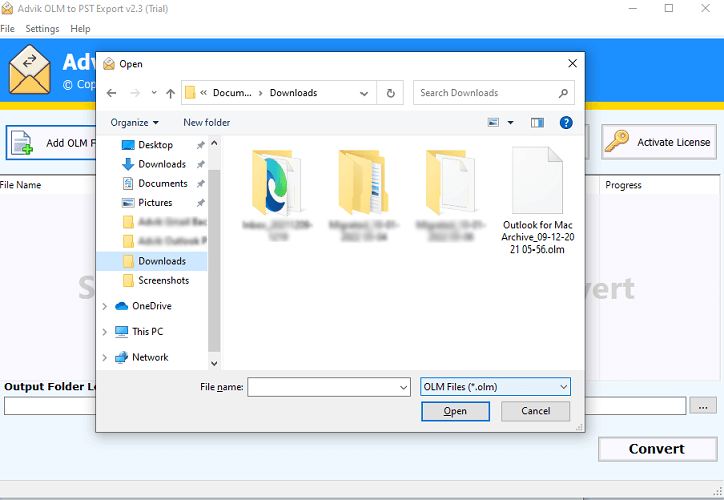Go back with the dialog's back arrow
The image size is (724, 500).
tap(111, 93)
